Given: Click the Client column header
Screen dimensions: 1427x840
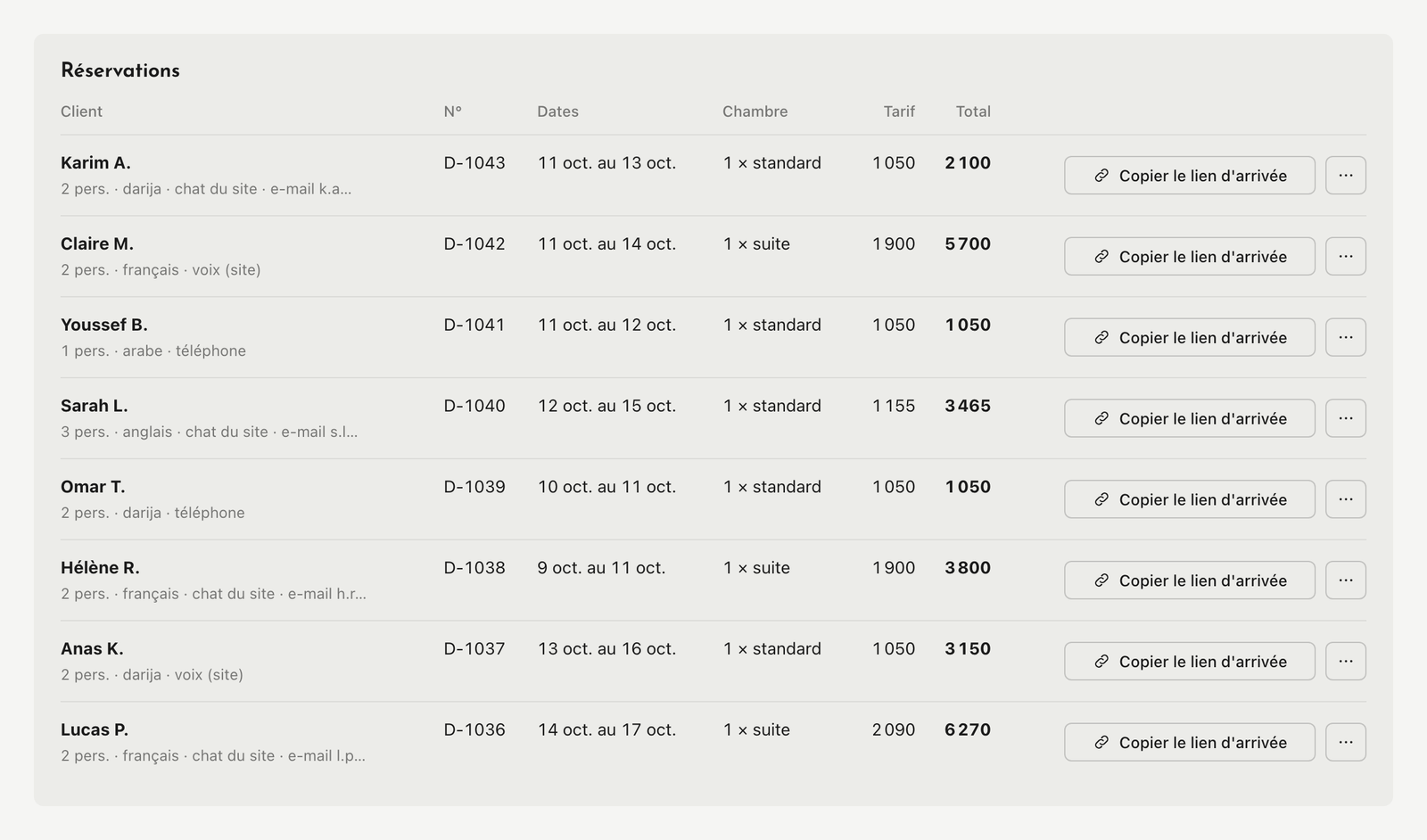Looking at the screenshot, I should pyautogui.click(x=81, y=111).
